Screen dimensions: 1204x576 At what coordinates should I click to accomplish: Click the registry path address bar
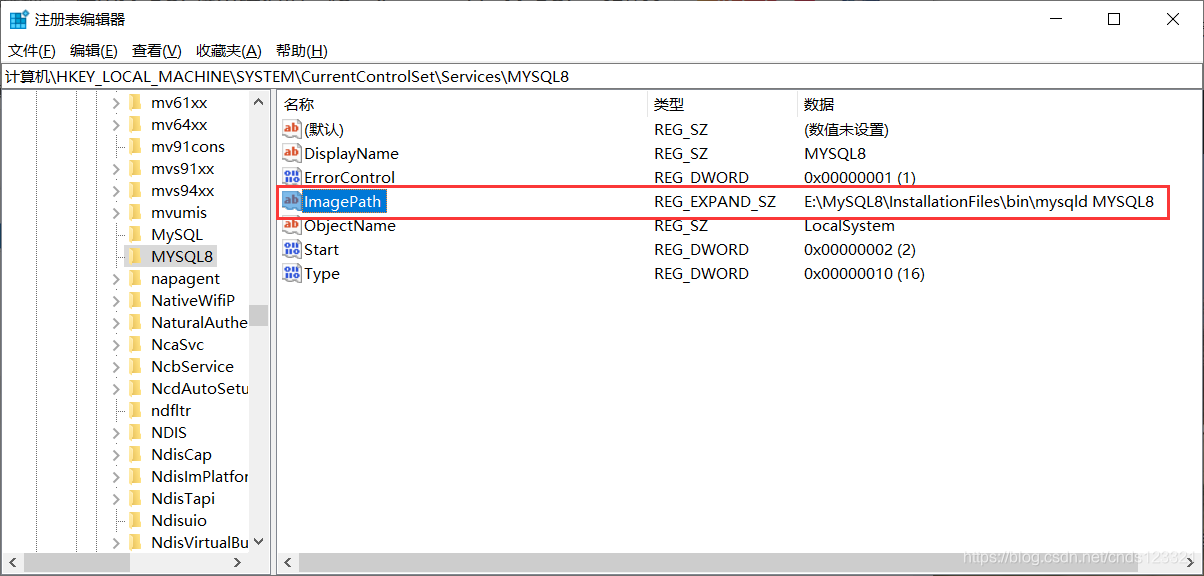pyautogui.click(x=602, y=76)
